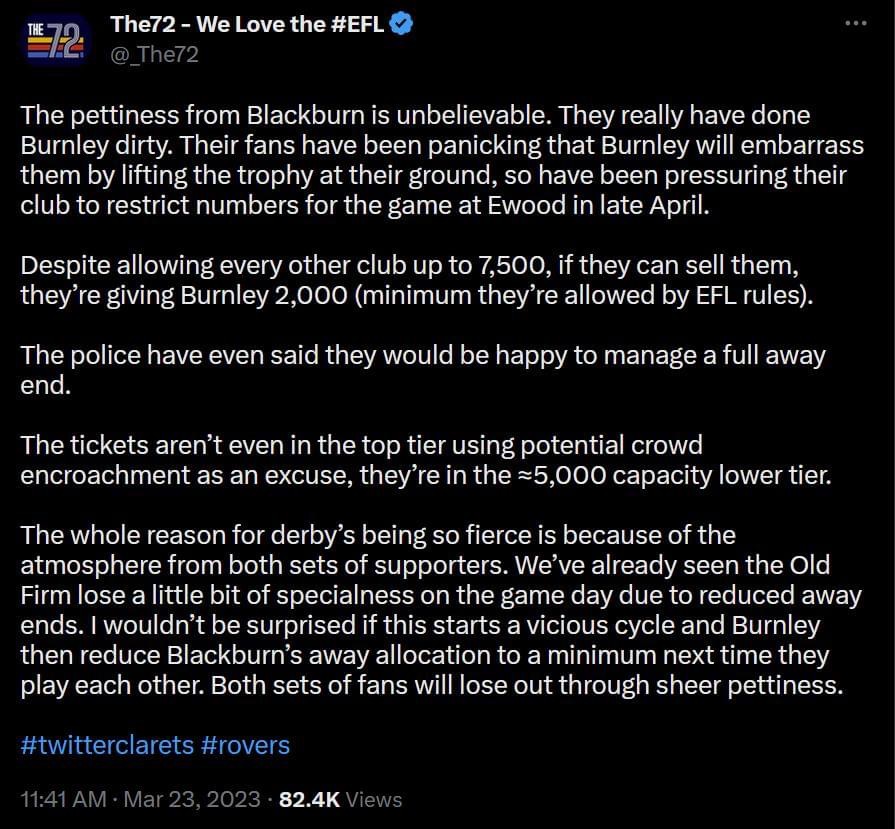The height and width of the screenshot is (829, 895).
Task: Click the paragraph starting "The whole reason for derby's"
Action: point(440,611)
